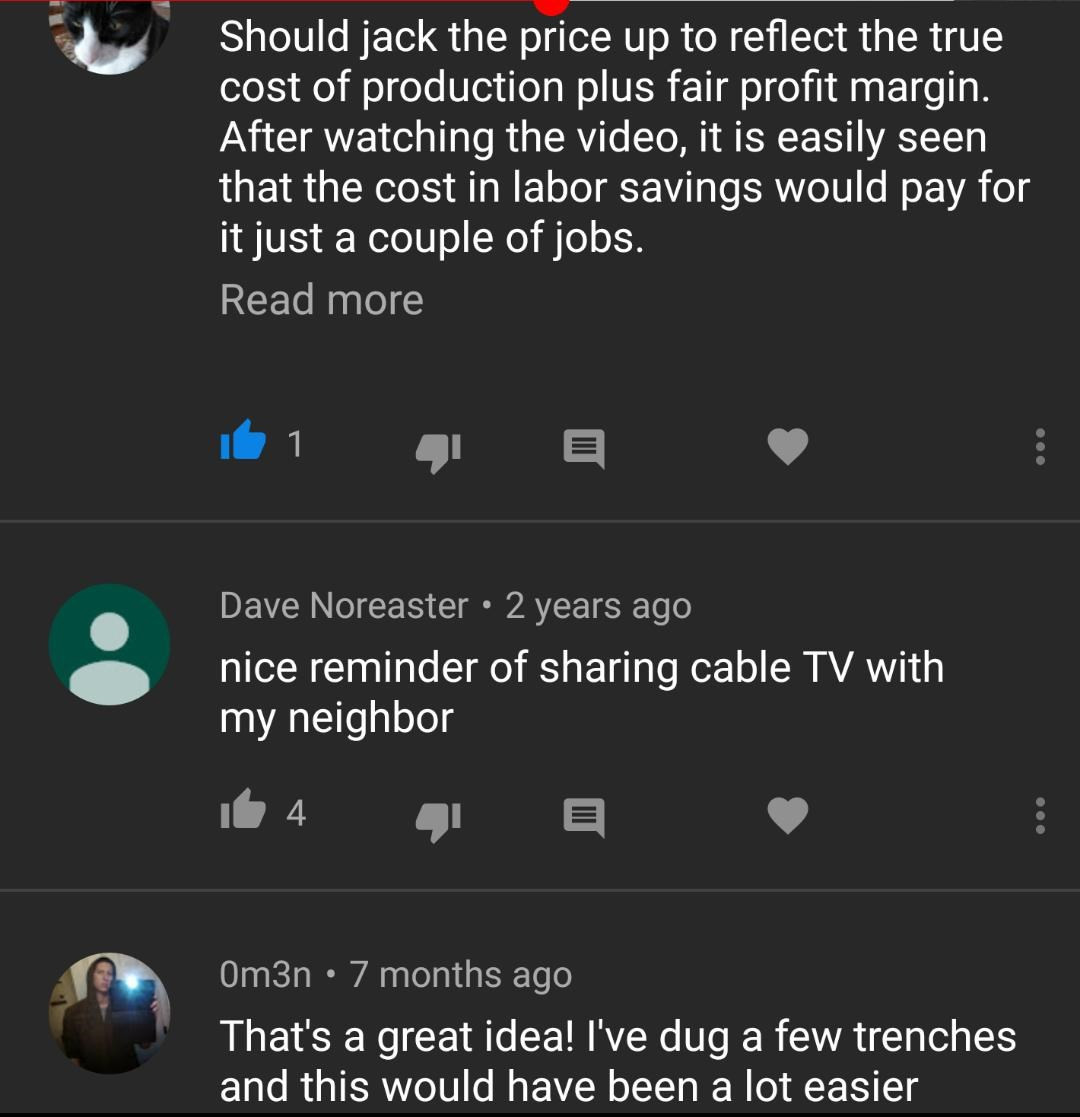Visit Om3n's channel via username
This screenshot has height=1117, width=1080.
[x=265, y=975]
